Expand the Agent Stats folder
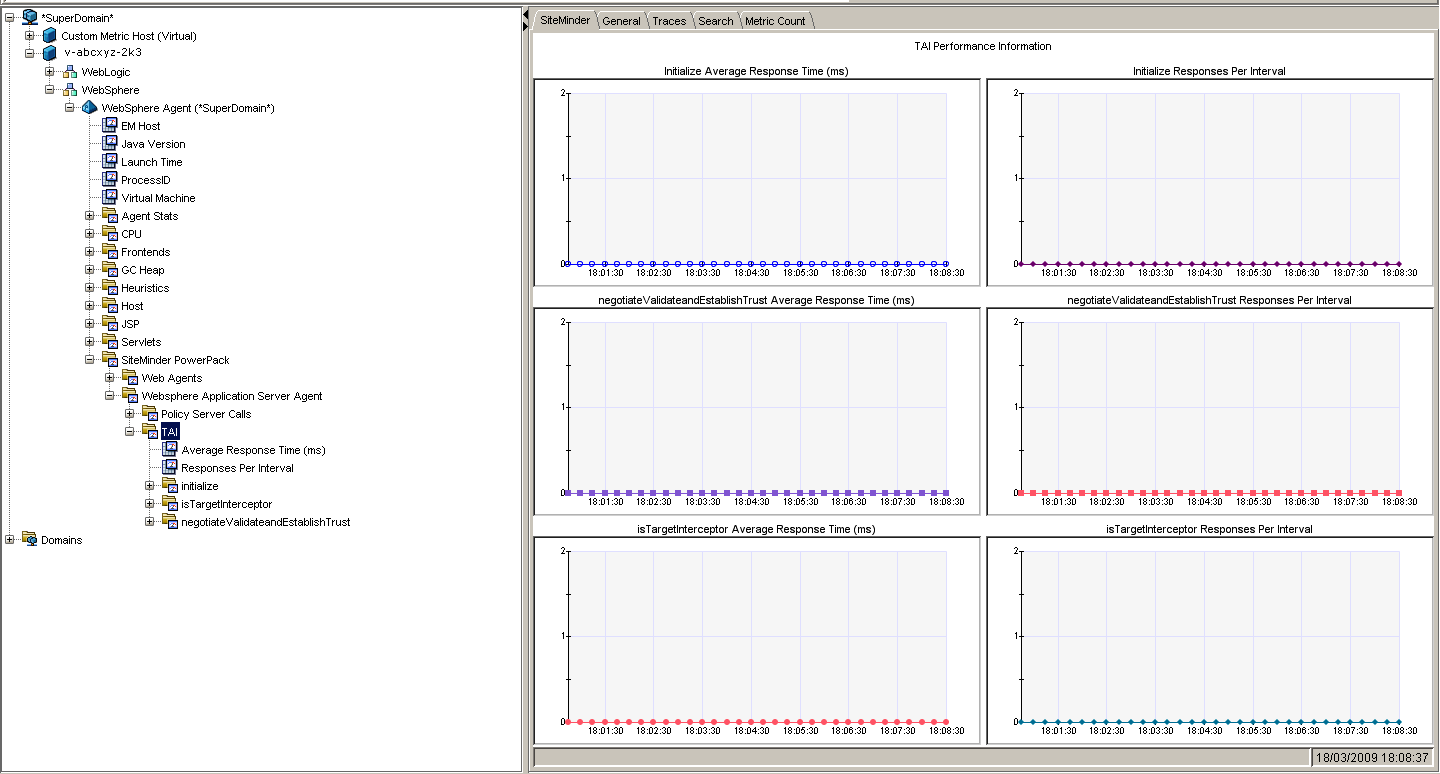Image resolution: width=1440 pixels, height=774 pixels. (90, 215)
